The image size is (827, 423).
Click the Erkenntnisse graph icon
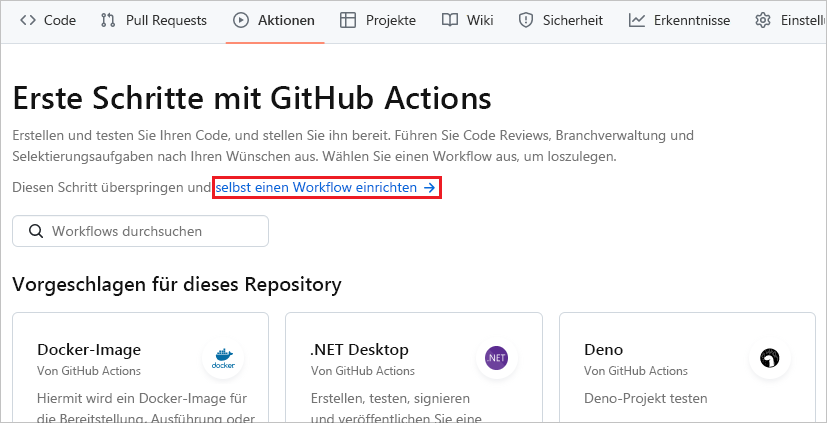636,20
